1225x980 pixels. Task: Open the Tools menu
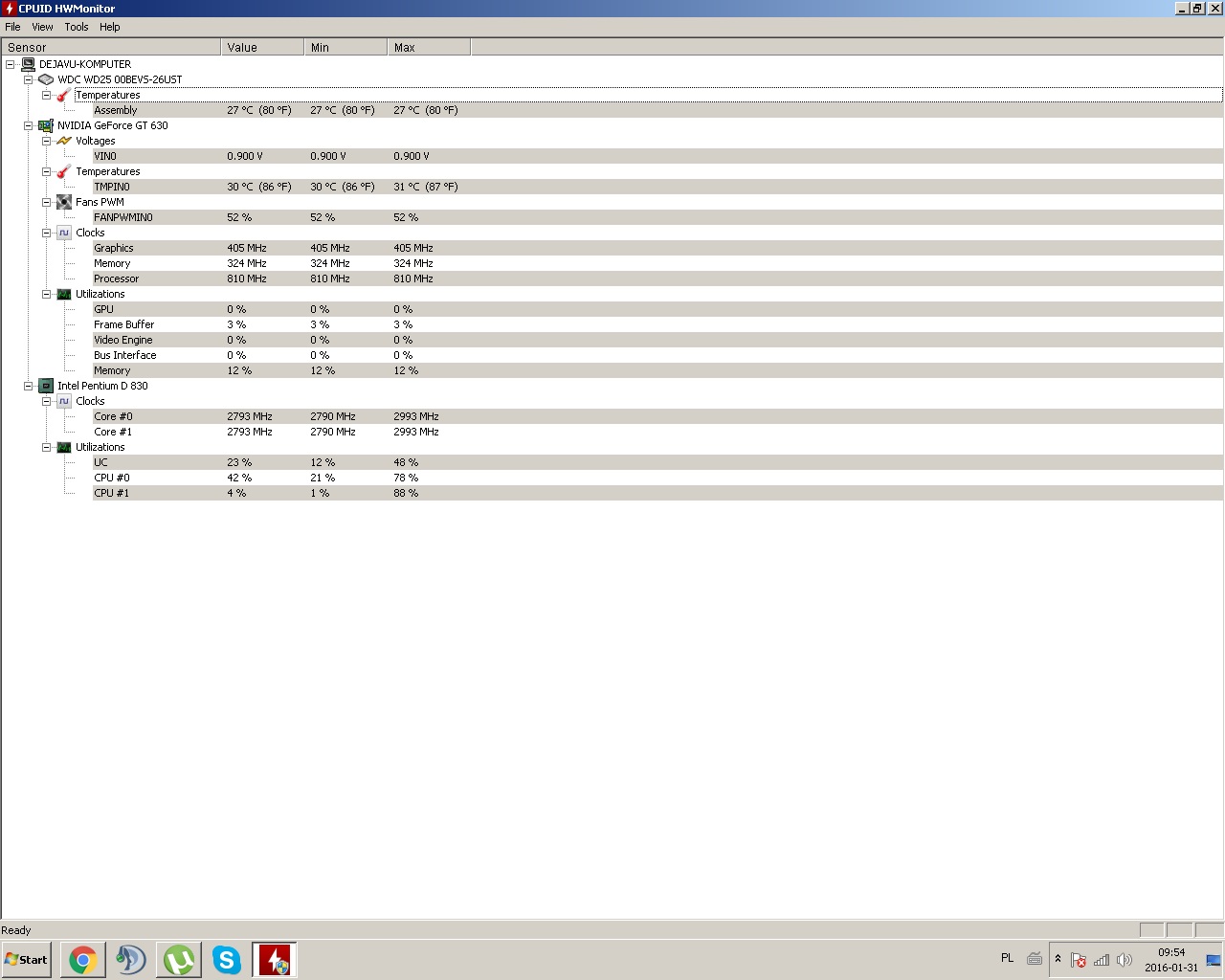(77, 27)
